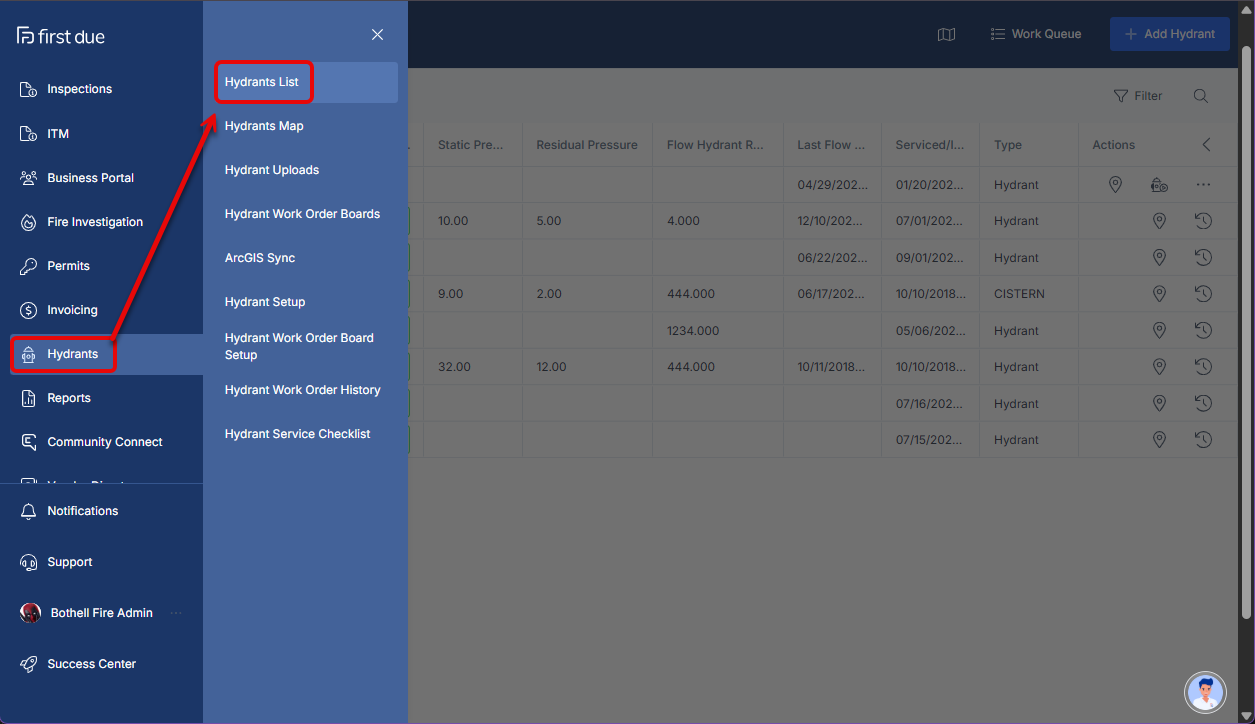The height and width of the screenshot is (724, 1255).
Task: Click the CISTERN type cell
Action: click(x=1019, y=294)
